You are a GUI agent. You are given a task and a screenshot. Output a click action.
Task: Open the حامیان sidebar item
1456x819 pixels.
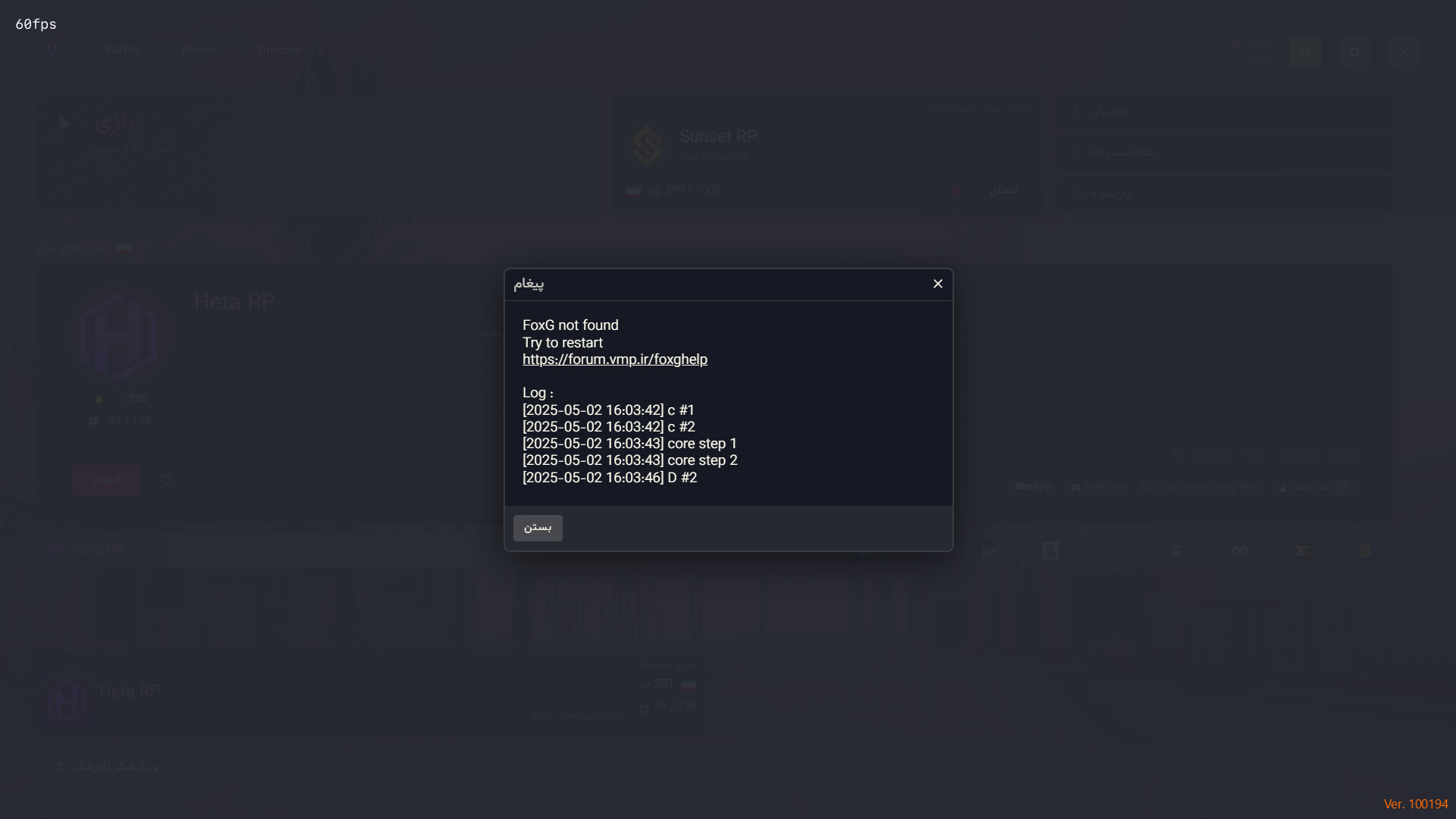click(x=1107, y=111)
